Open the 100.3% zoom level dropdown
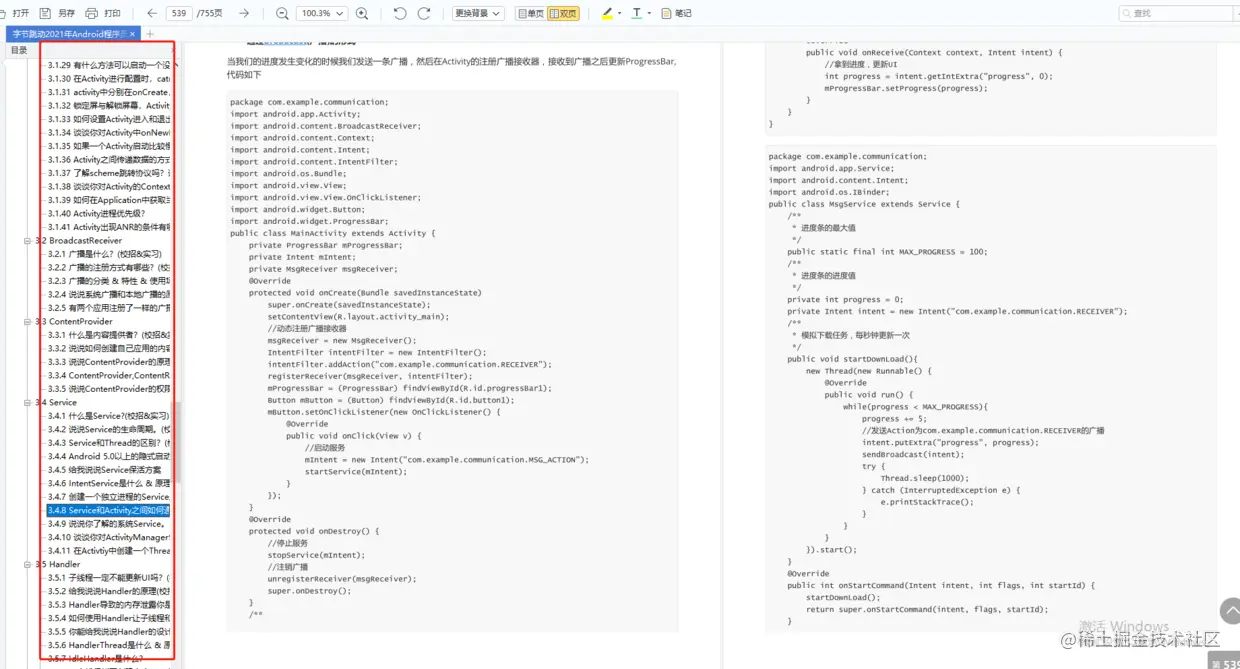Viewport: 1240px width, 669px height. 322,13
